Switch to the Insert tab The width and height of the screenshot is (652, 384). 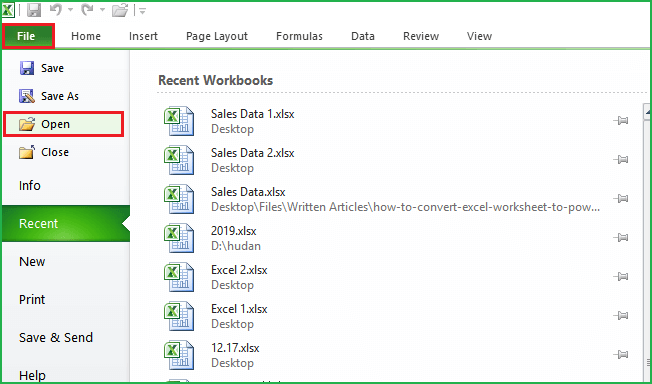coord(143,36)
